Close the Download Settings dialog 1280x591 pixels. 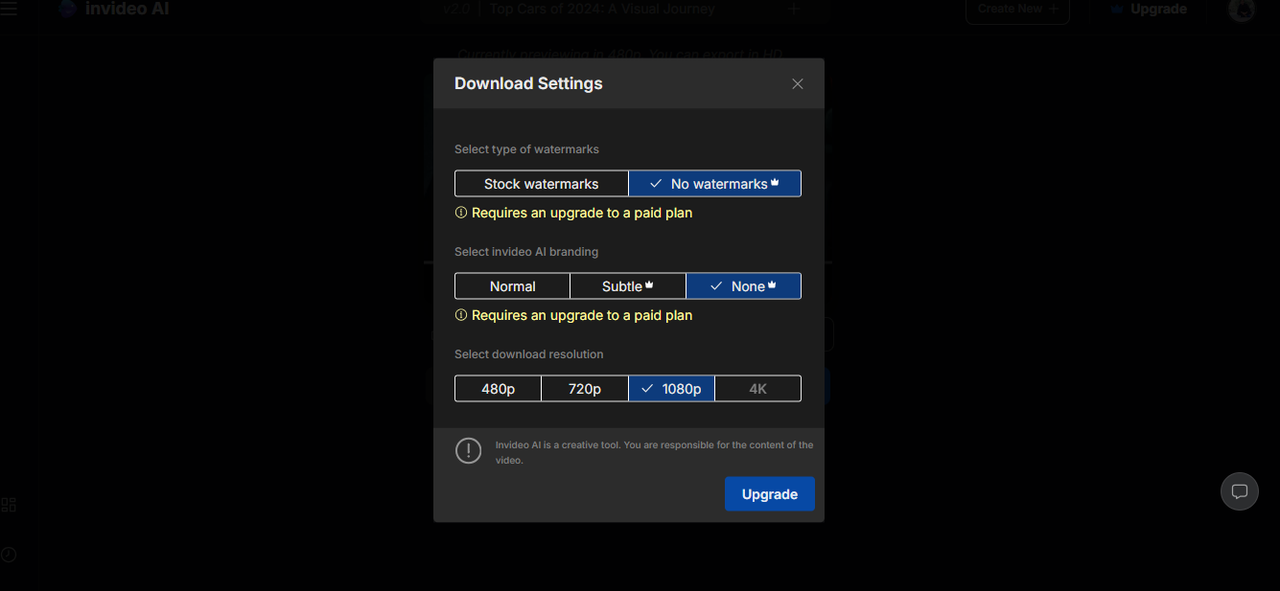point(797,84)
